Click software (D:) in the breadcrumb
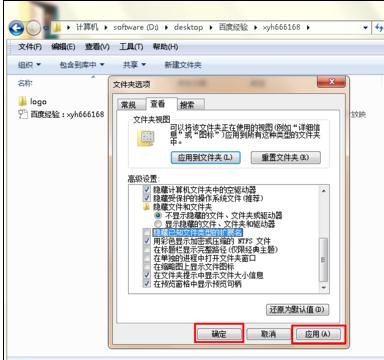 [136, 27]
